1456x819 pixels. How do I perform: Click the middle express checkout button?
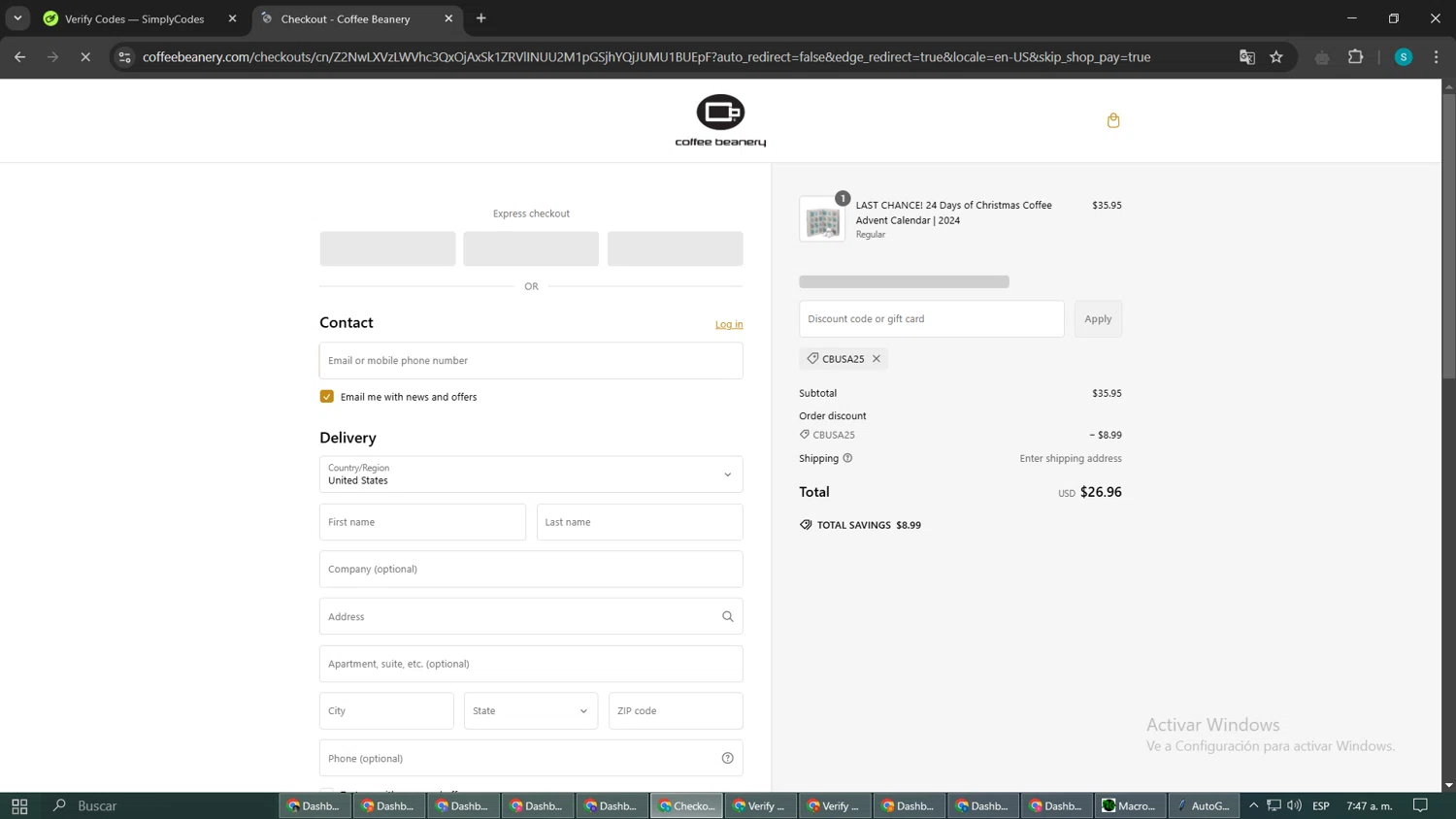click(x=531, y=248)
